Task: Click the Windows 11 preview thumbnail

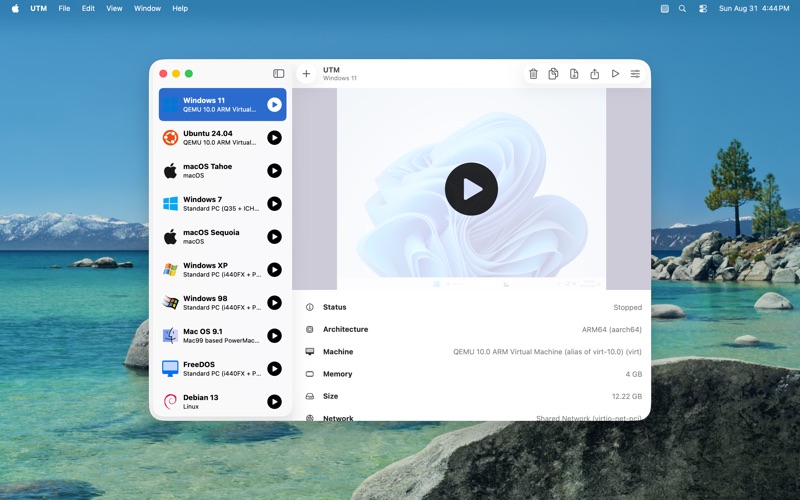Action: [471, 189]
